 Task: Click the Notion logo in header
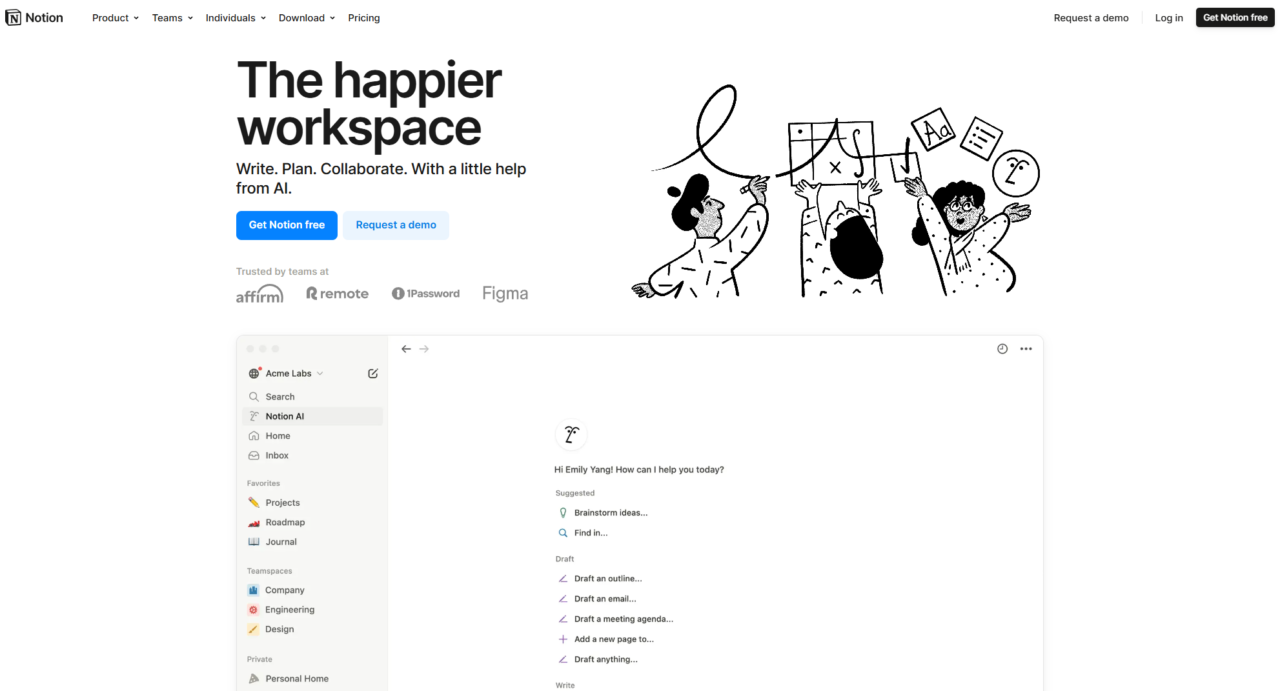(35, 18)
